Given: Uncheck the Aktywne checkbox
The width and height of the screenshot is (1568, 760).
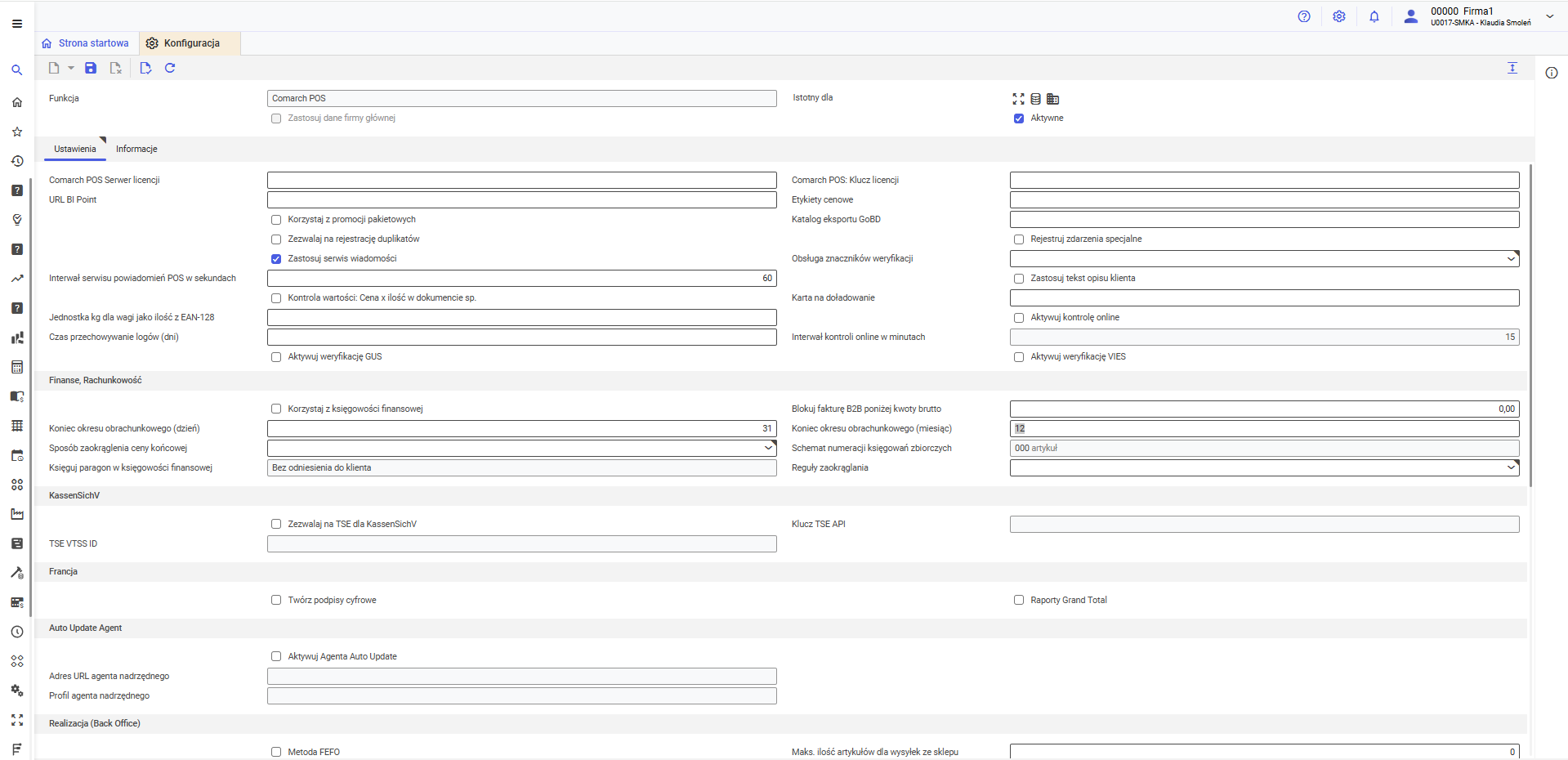Looking at the screenshot, I should [1019, 118].
